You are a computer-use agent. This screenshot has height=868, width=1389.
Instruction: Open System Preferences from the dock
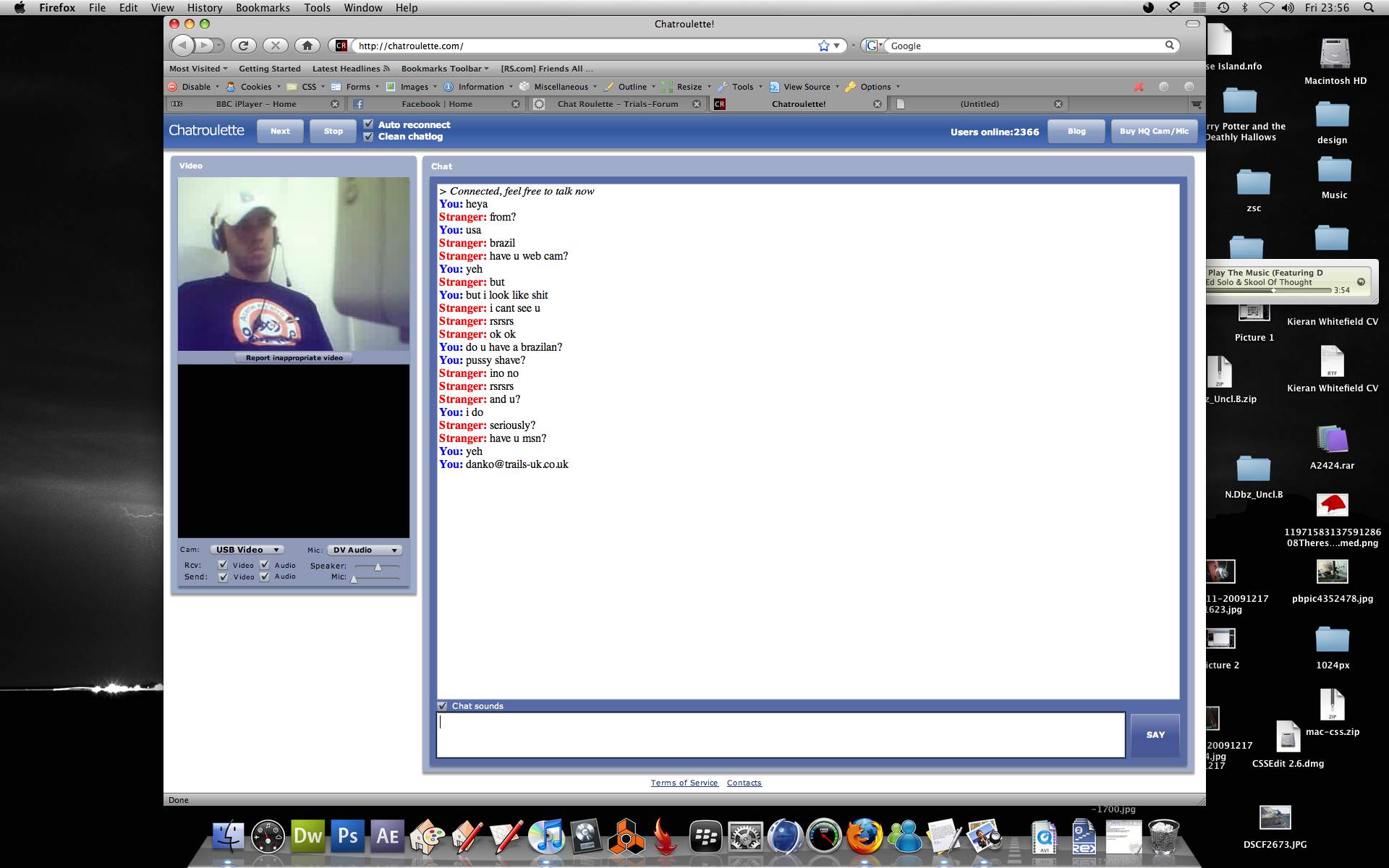pyautogui.click(x=745, y=836)
